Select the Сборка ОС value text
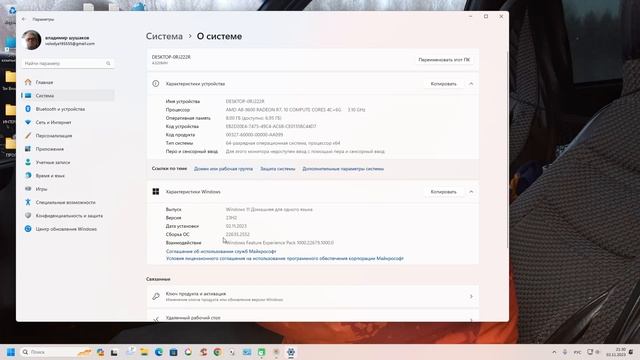 tap(238, 234)
